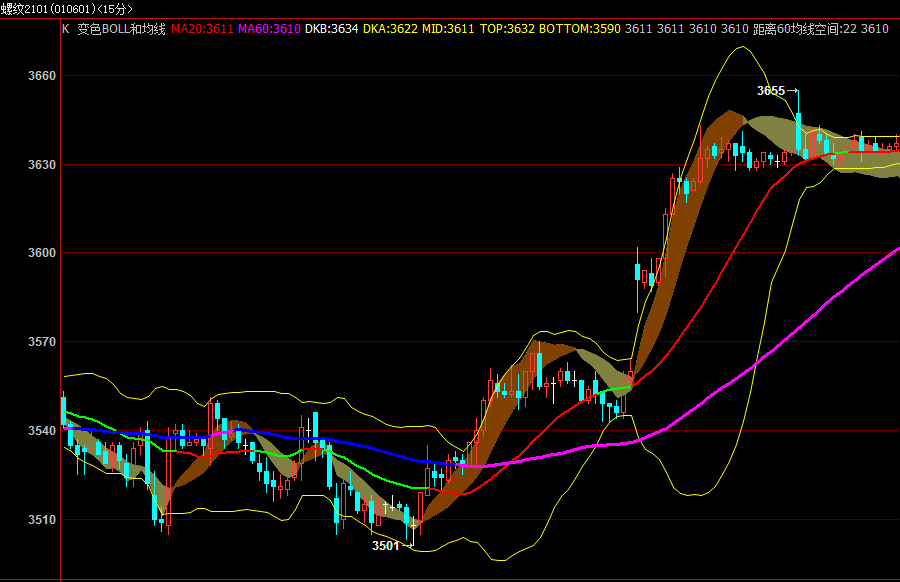Click the TOP:3632 legend value
900x582 pixels.
[x=507, y=29]
